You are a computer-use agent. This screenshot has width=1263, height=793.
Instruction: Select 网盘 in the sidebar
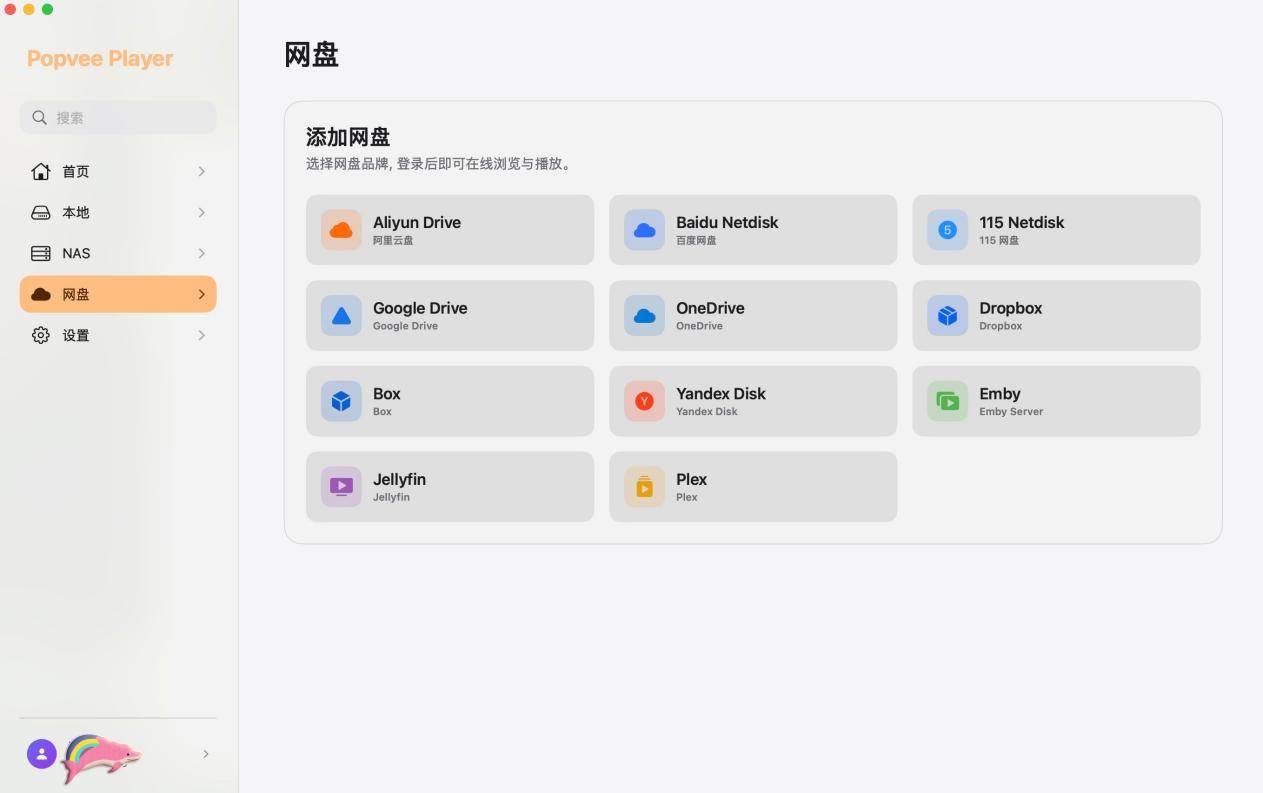coord(118,294)
